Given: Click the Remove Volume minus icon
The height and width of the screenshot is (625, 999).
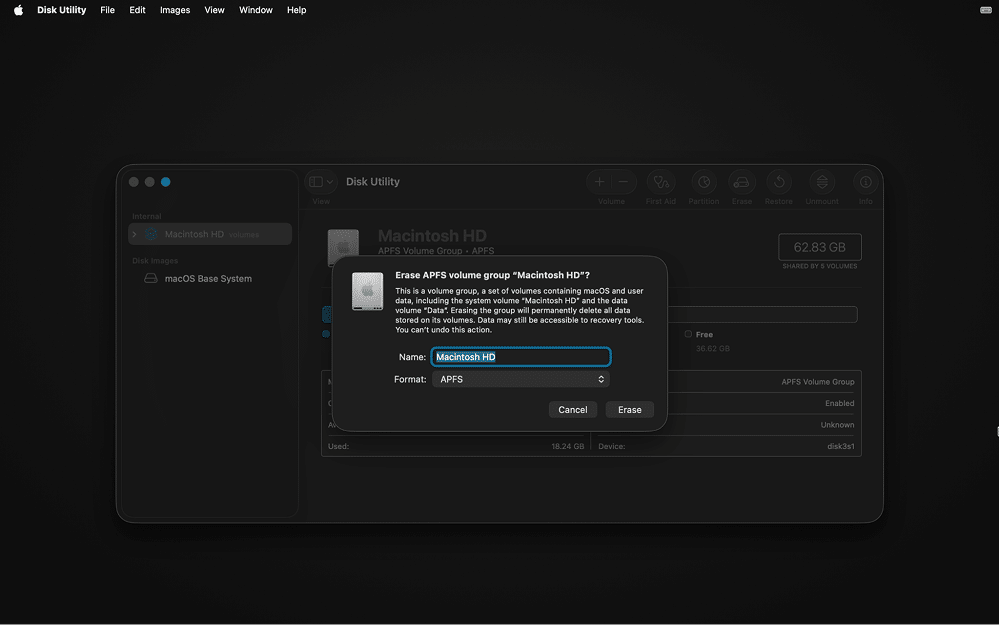Looking at the screenshot, I should coord(625,182).
